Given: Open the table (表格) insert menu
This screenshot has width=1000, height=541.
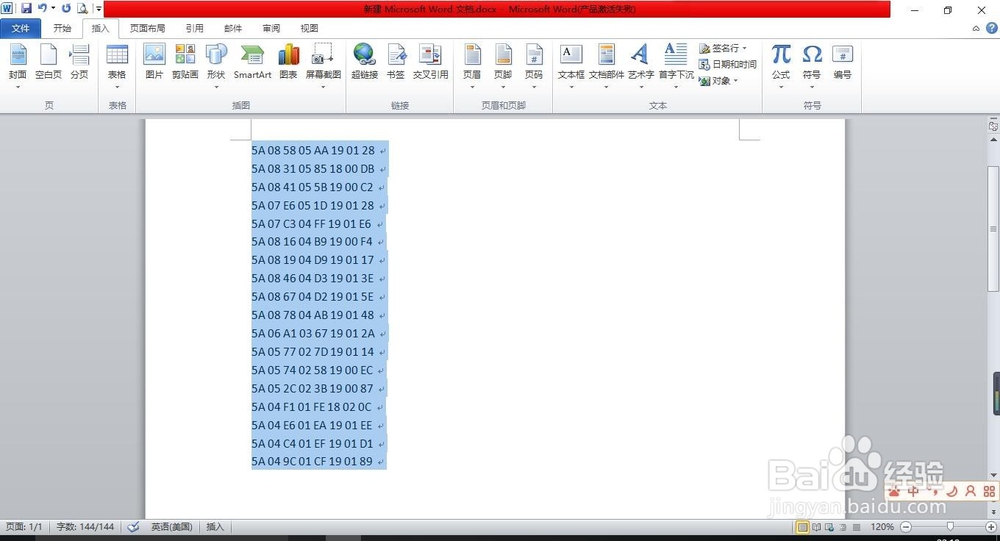Looking at the screenshot, I should (x=117, y=64).
